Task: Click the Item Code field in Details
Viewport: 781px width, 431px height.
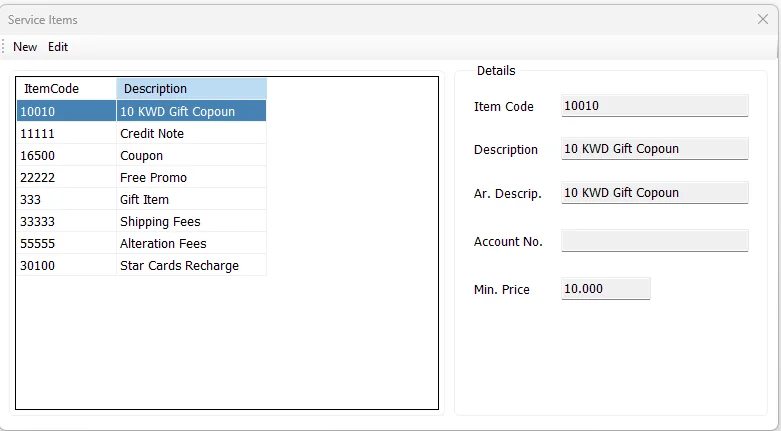Action: point(654,106)
